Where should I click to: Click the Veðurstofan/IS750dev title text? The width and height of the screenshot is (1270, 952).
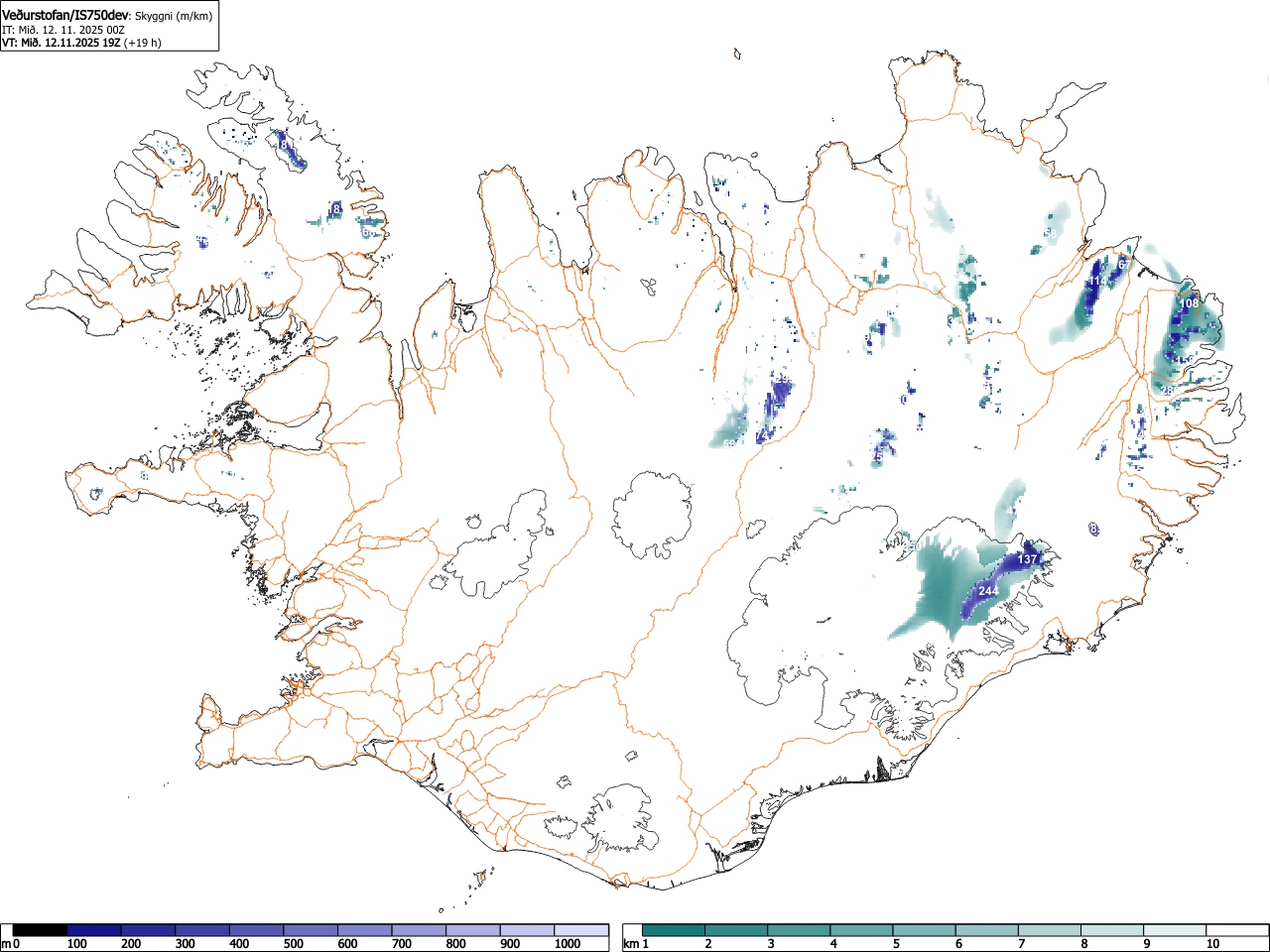pos(65,16)
